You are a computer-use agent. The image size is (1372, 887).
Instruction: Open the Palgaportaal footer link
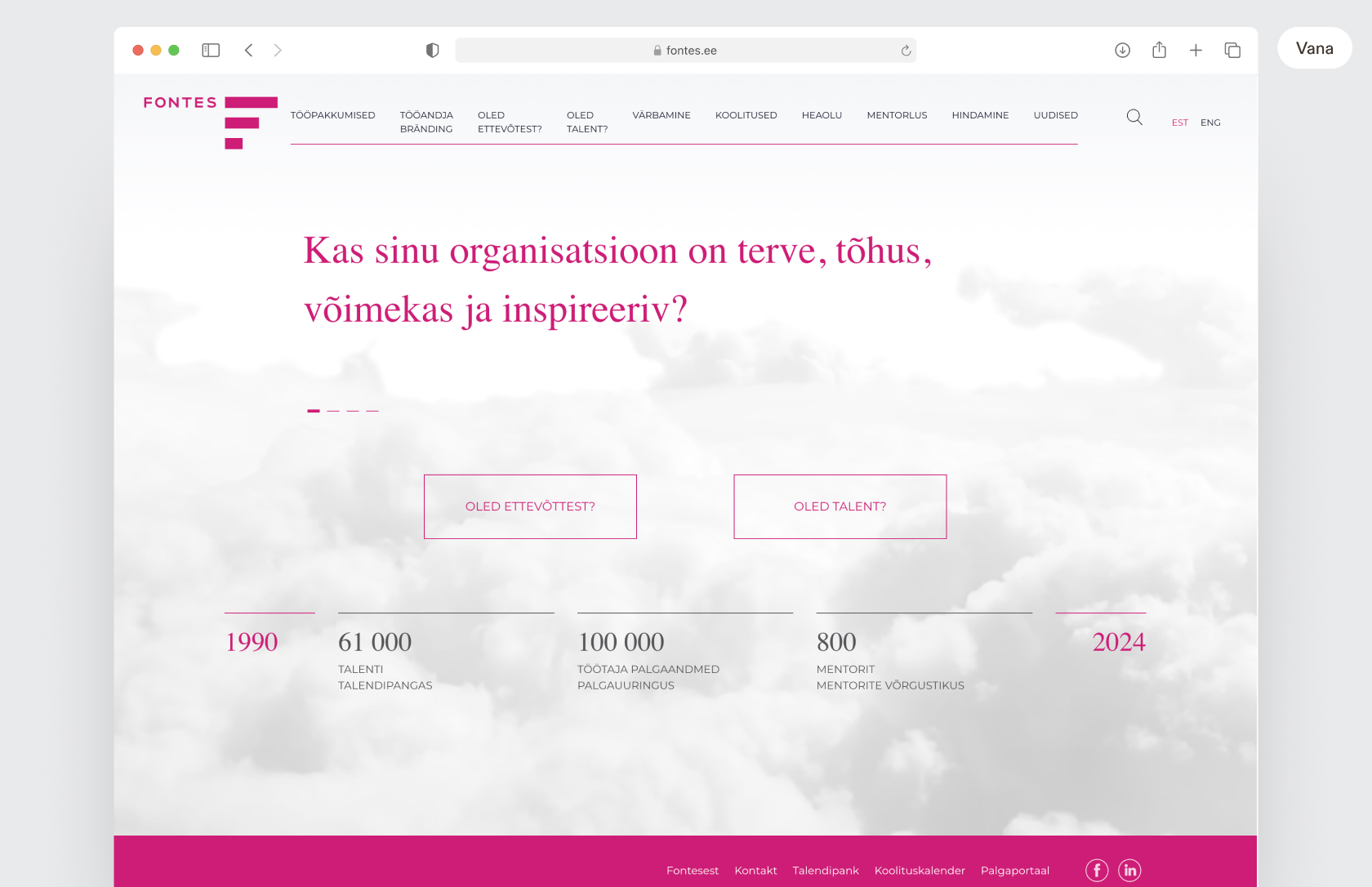[1014, 871]
